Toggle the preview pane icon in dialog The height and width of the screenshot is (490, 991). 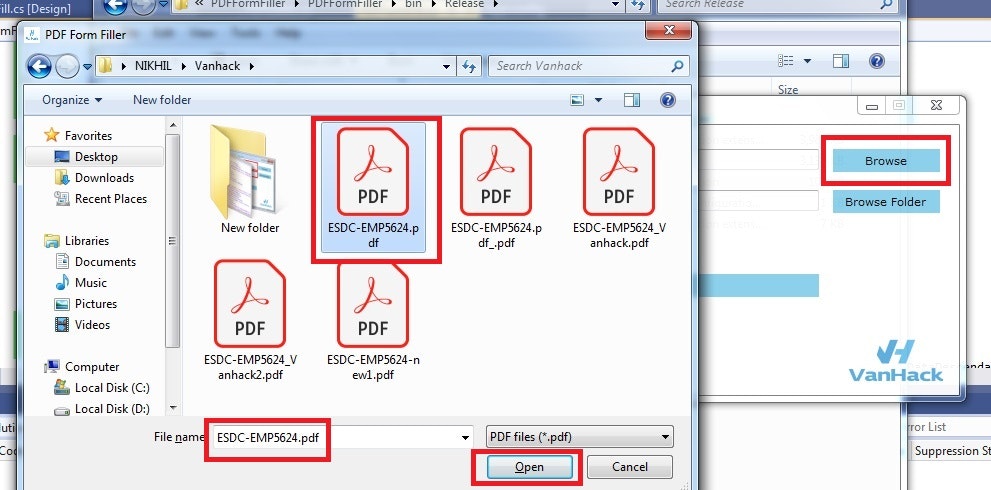point(631,100)
